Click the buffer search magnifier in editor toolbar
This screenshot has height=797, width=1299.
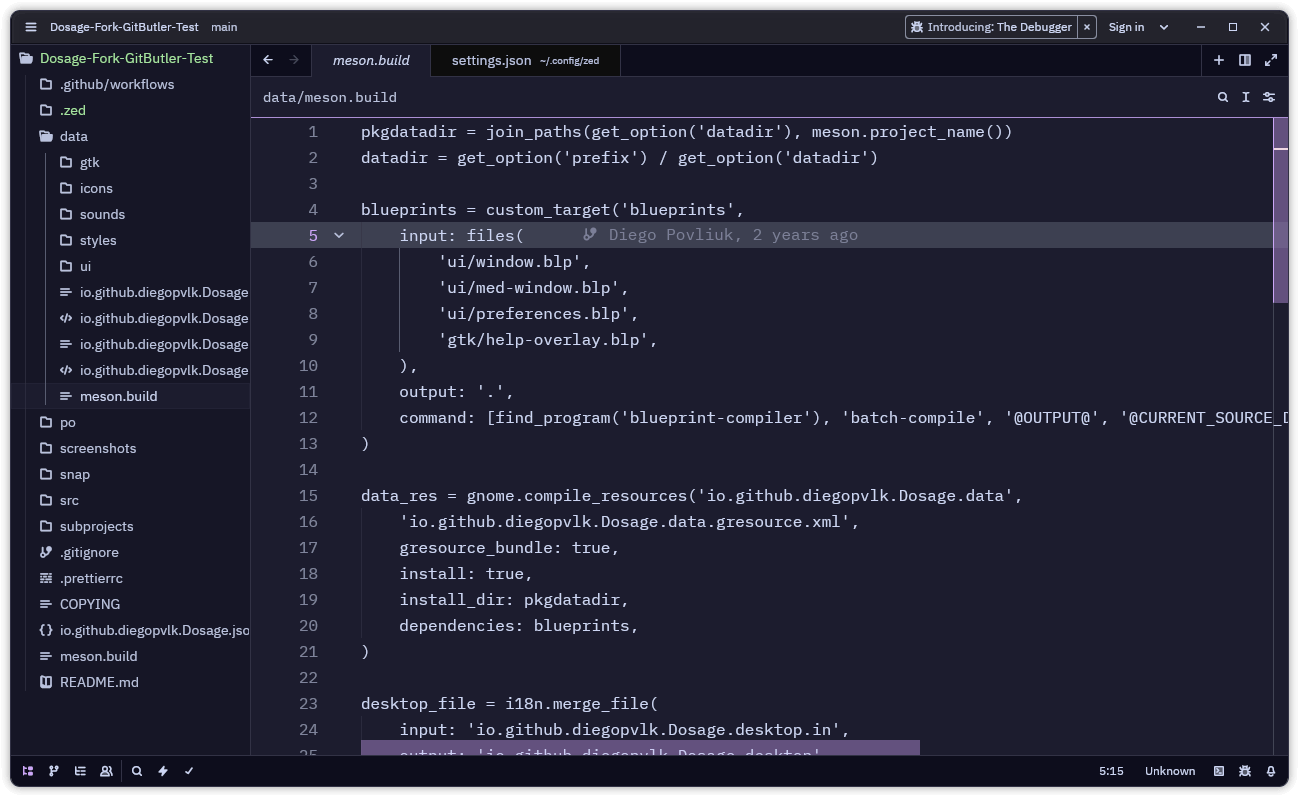click(x=1222, y=97)
